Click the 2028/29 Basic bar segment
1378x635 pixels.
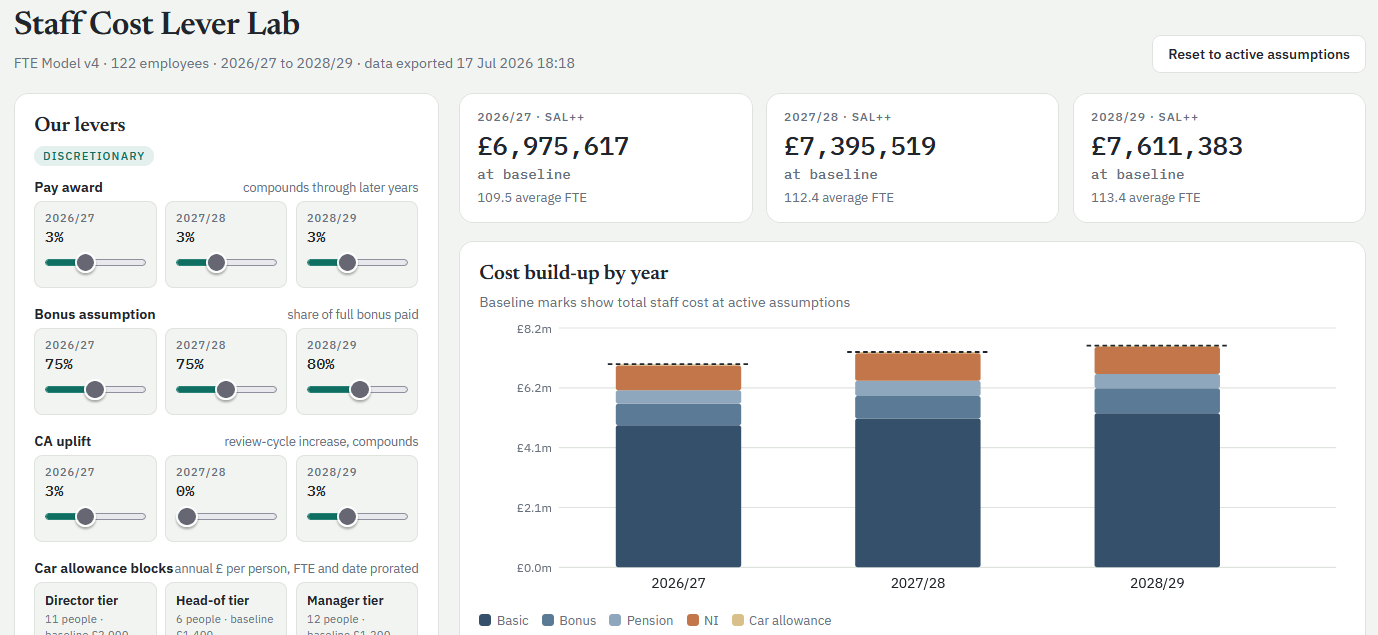pos(1157,491)
